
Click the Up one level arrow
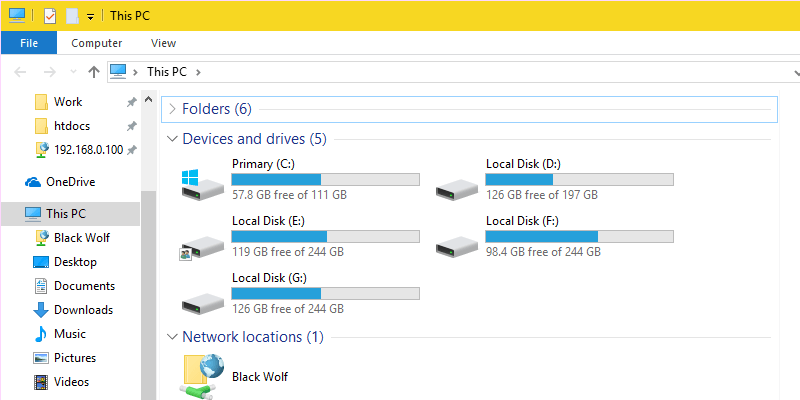94,72
